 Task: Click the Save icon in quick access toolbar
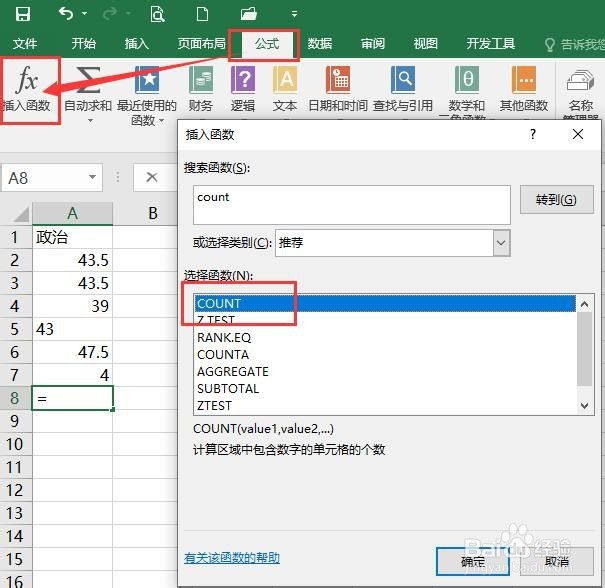22,14
